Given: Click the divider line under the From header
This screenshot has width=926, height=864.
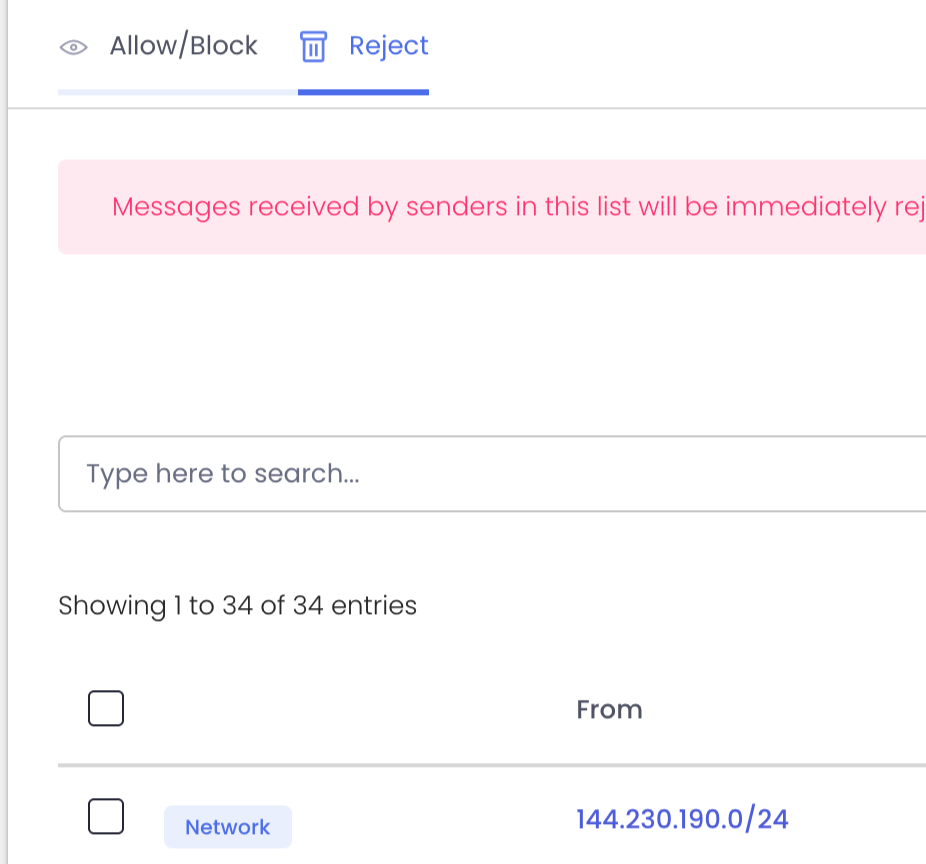Looking at the screenshot, I should click(492, 765).
